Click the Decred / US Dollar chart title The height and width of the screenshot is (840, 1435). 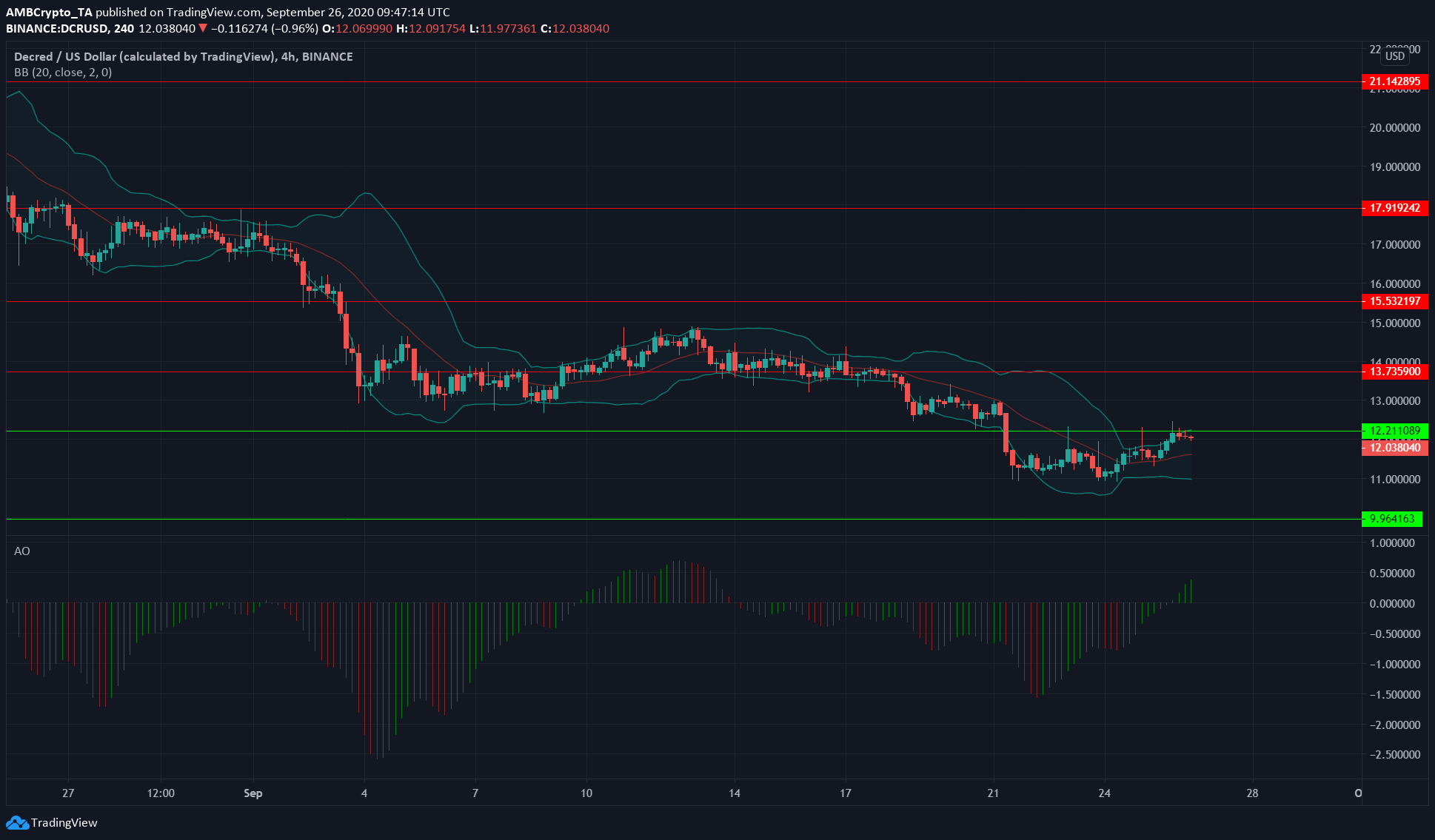point(184,57)
